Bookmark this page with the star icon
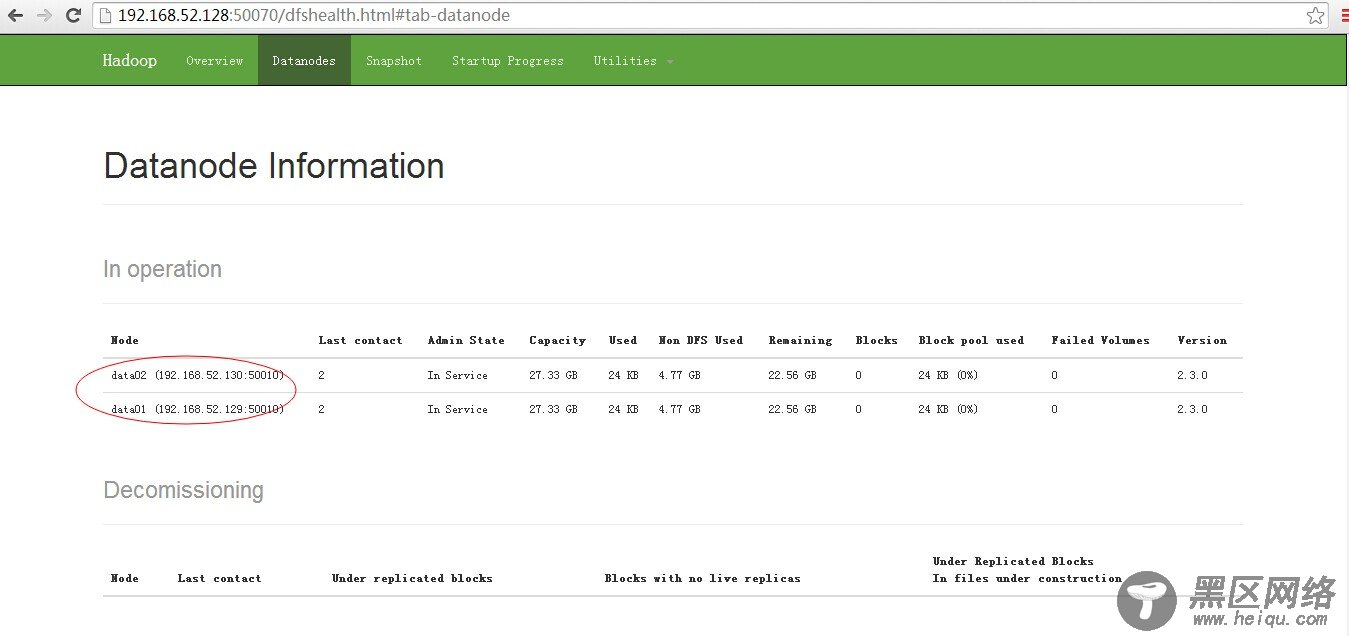This screenshot has width=1349, height=636. [1316, 15]
